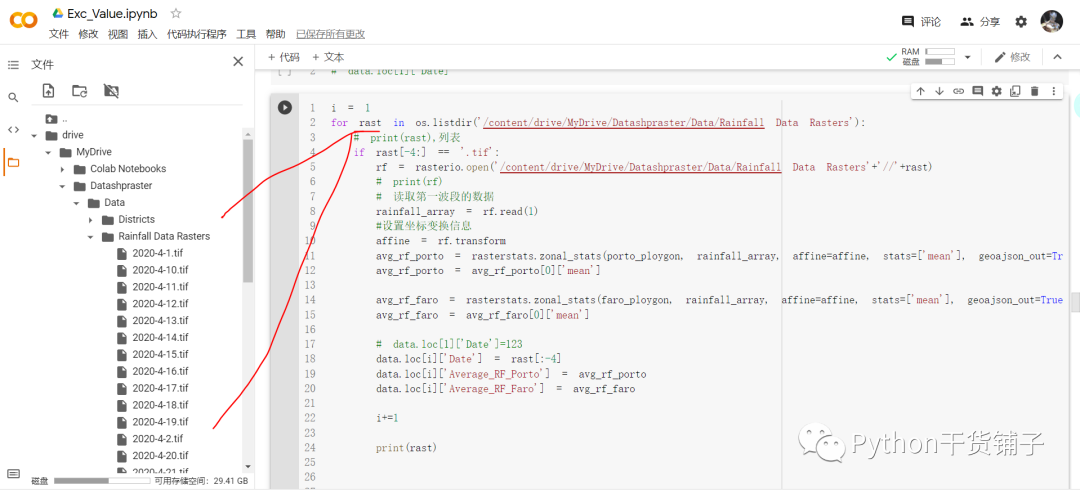Collapse the MyDrive folder
Image resolution: width=1080 pixels, height=494 pixels.
[48, 152]
